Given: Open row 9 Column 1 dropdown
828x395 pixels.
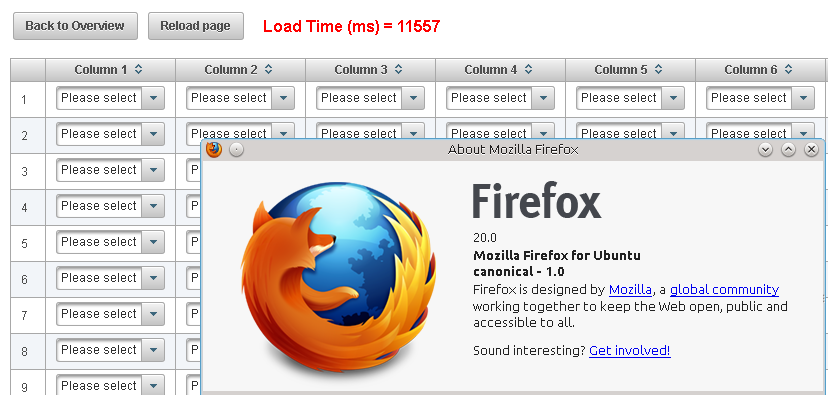Looking at the screenshot, I should 110,384.
